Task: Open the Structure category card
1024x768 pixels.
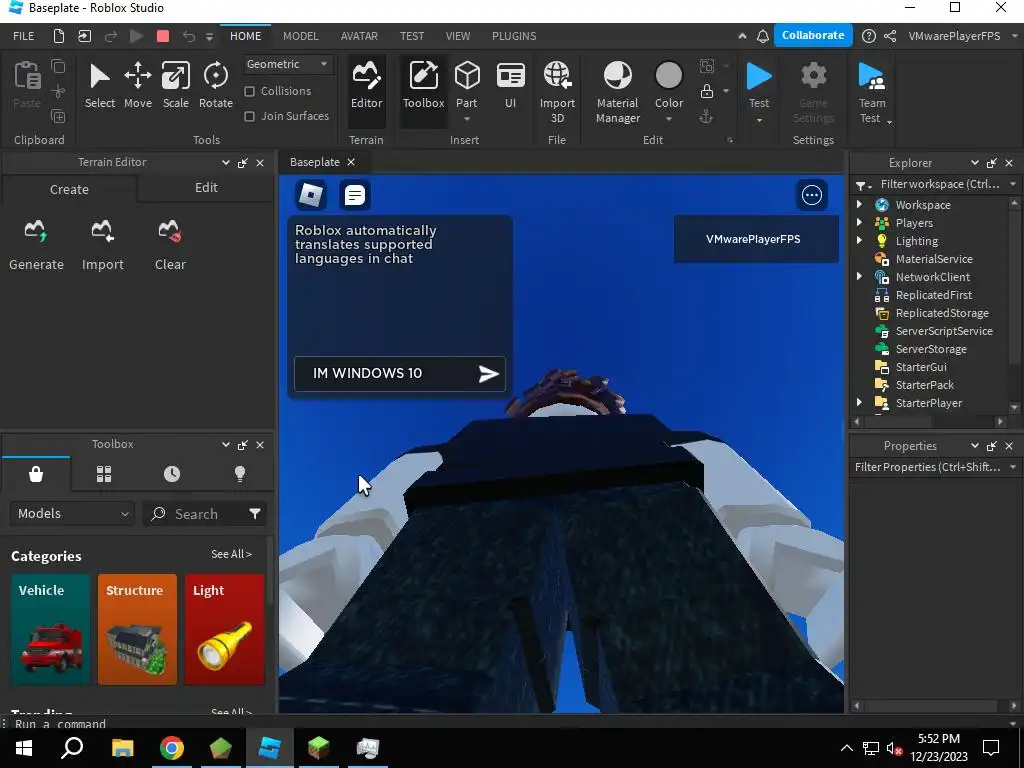Action: tap(137, 630)
